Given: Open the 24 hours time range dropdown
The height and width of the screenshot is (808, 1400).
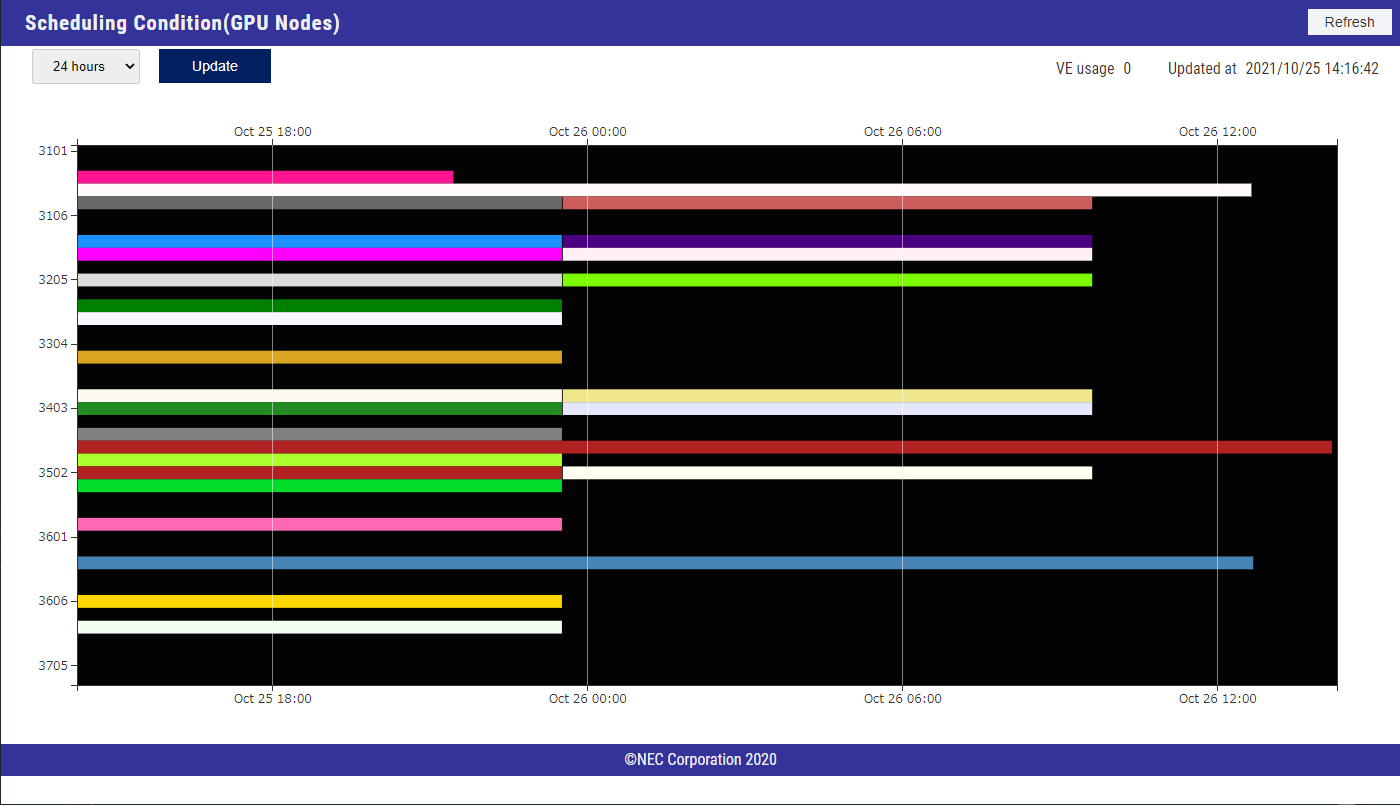Looking at the screenshot, I should click(86, 66).
